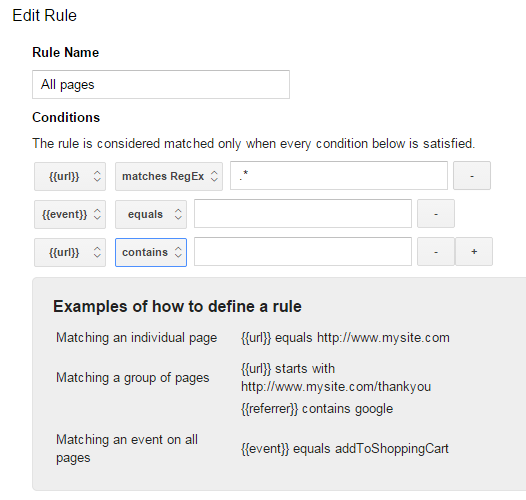This screenshot has height=500, width=526.
Task: Remove the {{event}} condition row
Action: click(436, 213)
